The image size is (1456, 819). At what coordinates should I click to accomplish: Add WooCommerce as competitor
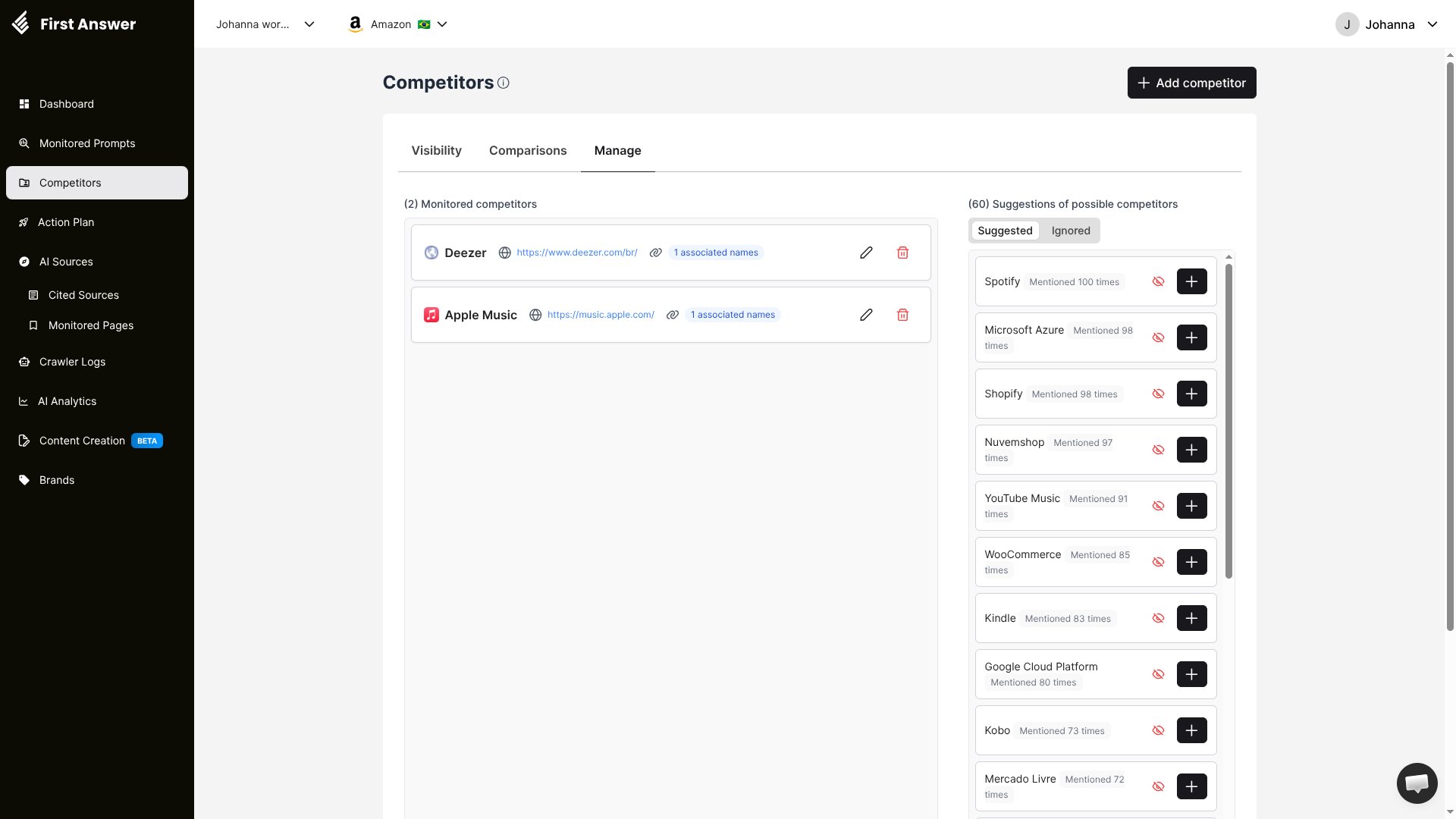[x=1191, y=562]
